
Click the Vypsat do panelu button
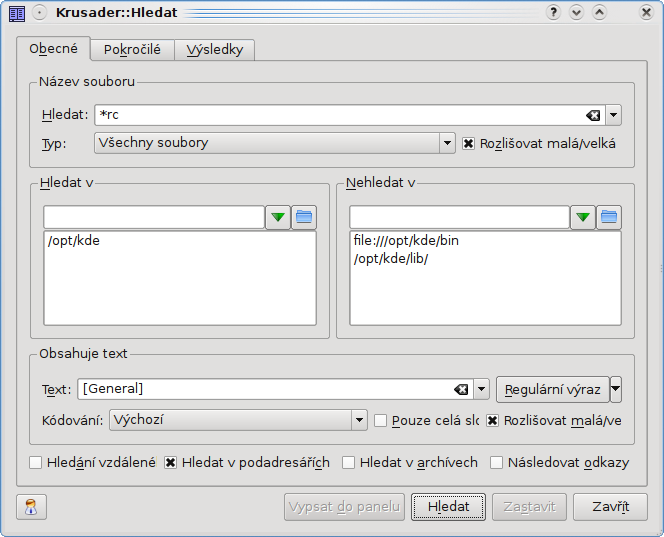(x=344, y=507)
